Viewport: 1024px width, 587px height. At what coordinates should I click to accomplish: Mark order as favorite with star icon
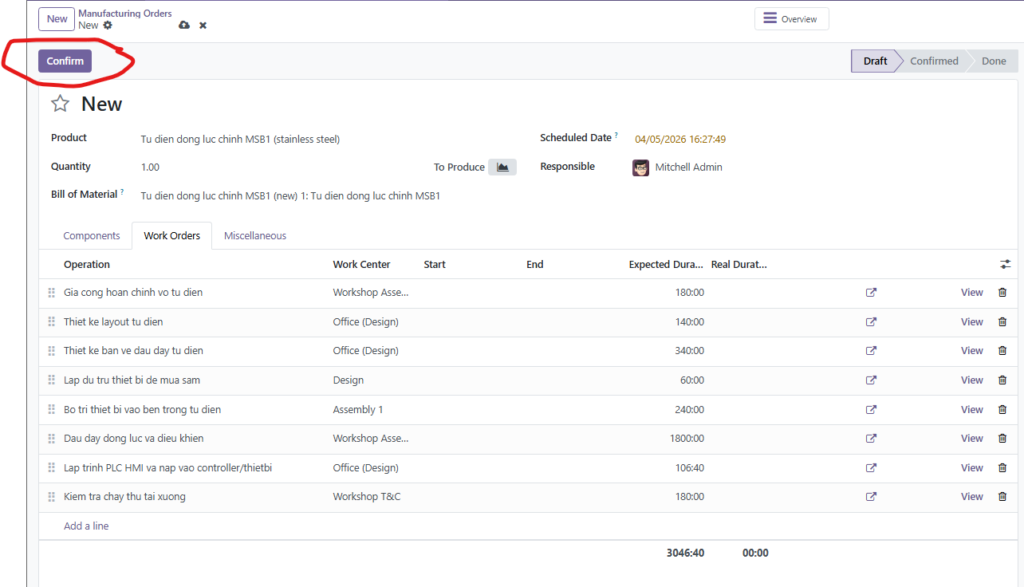[x=60, y=104]
